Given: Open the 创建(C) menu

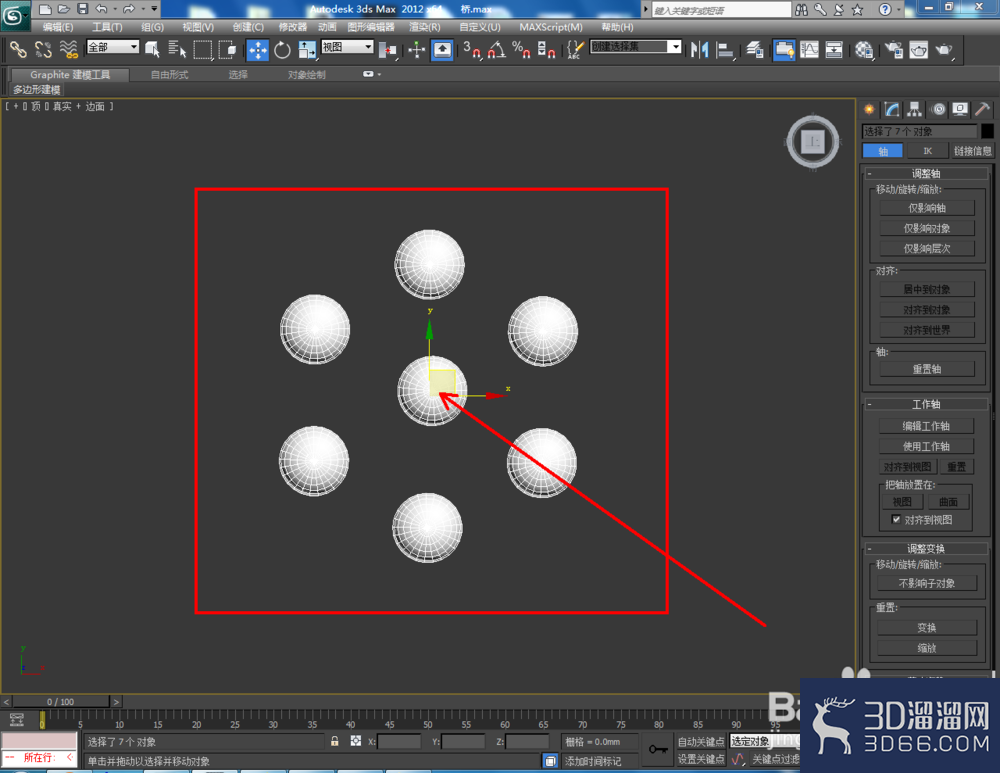Looking at the screenshot, I should (248, 27).
